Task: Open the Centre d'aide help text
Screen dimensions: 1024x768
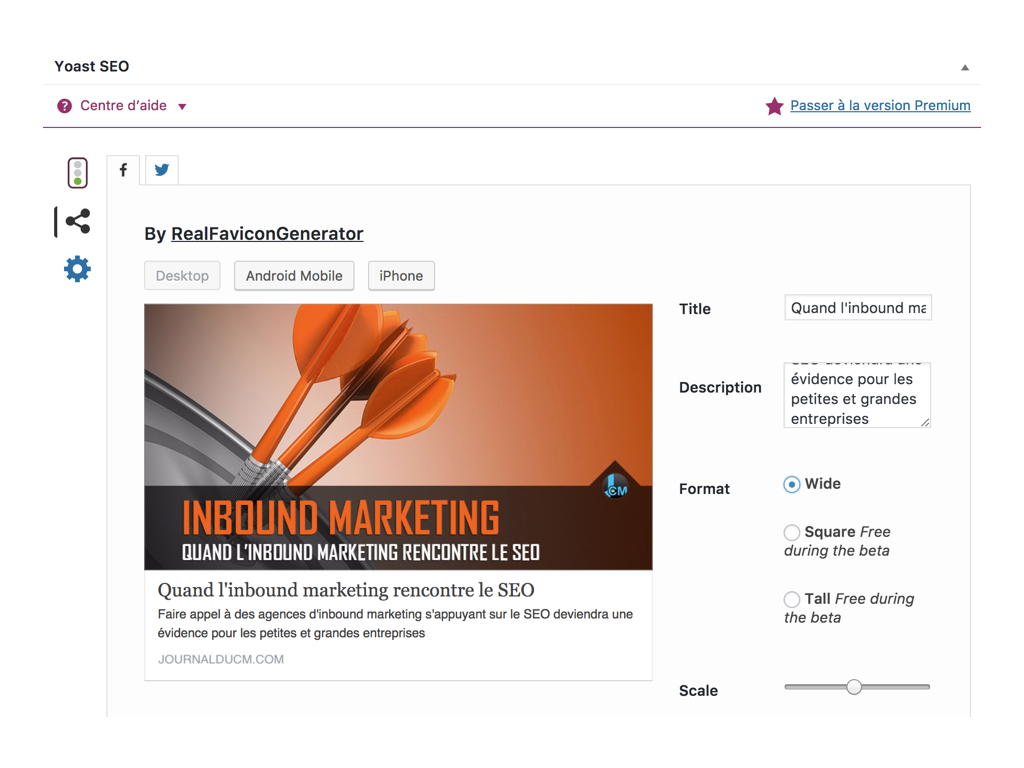Action: coord(123,105)
